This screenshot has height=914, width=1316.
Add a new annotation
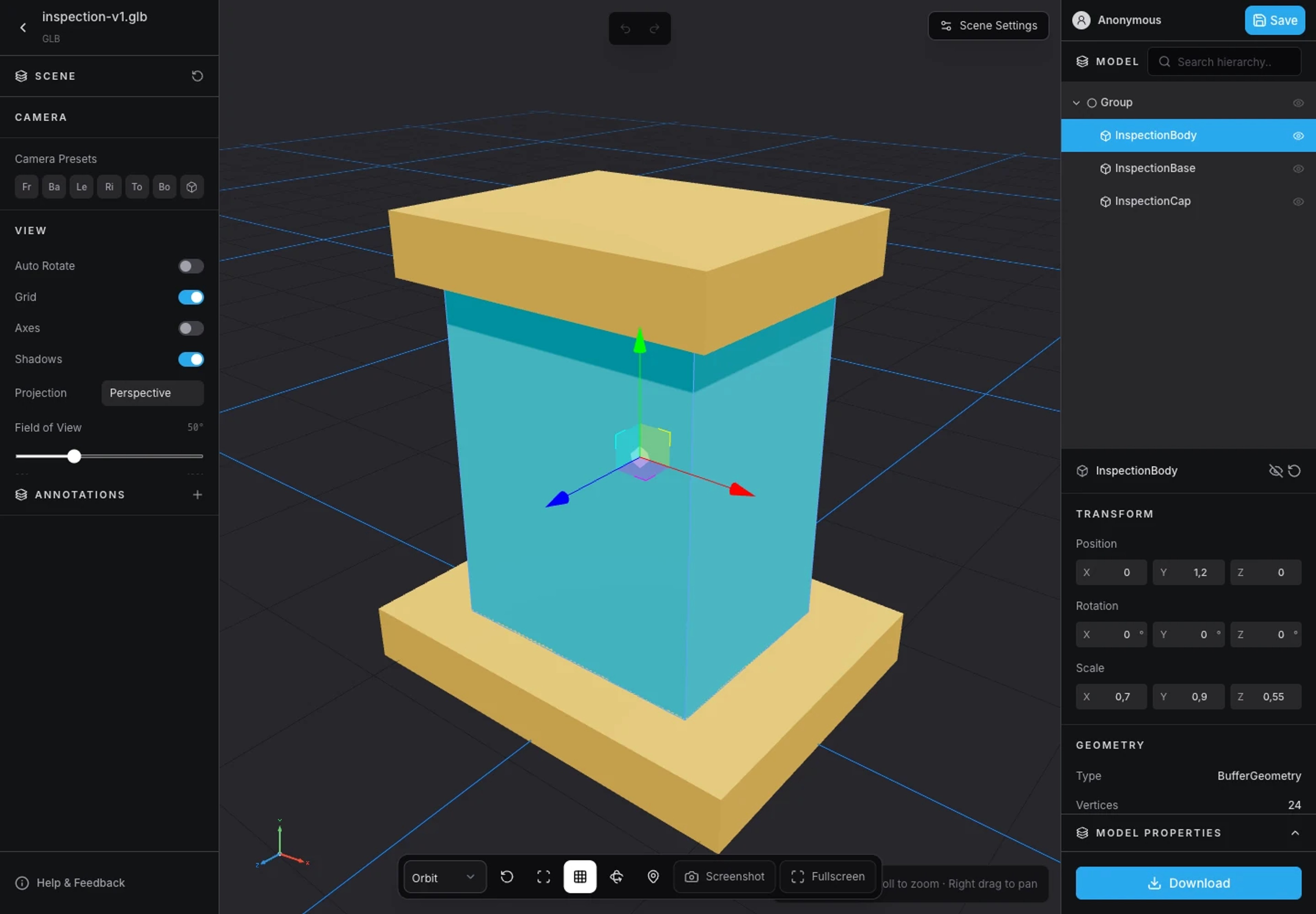(x=197, y=494)
